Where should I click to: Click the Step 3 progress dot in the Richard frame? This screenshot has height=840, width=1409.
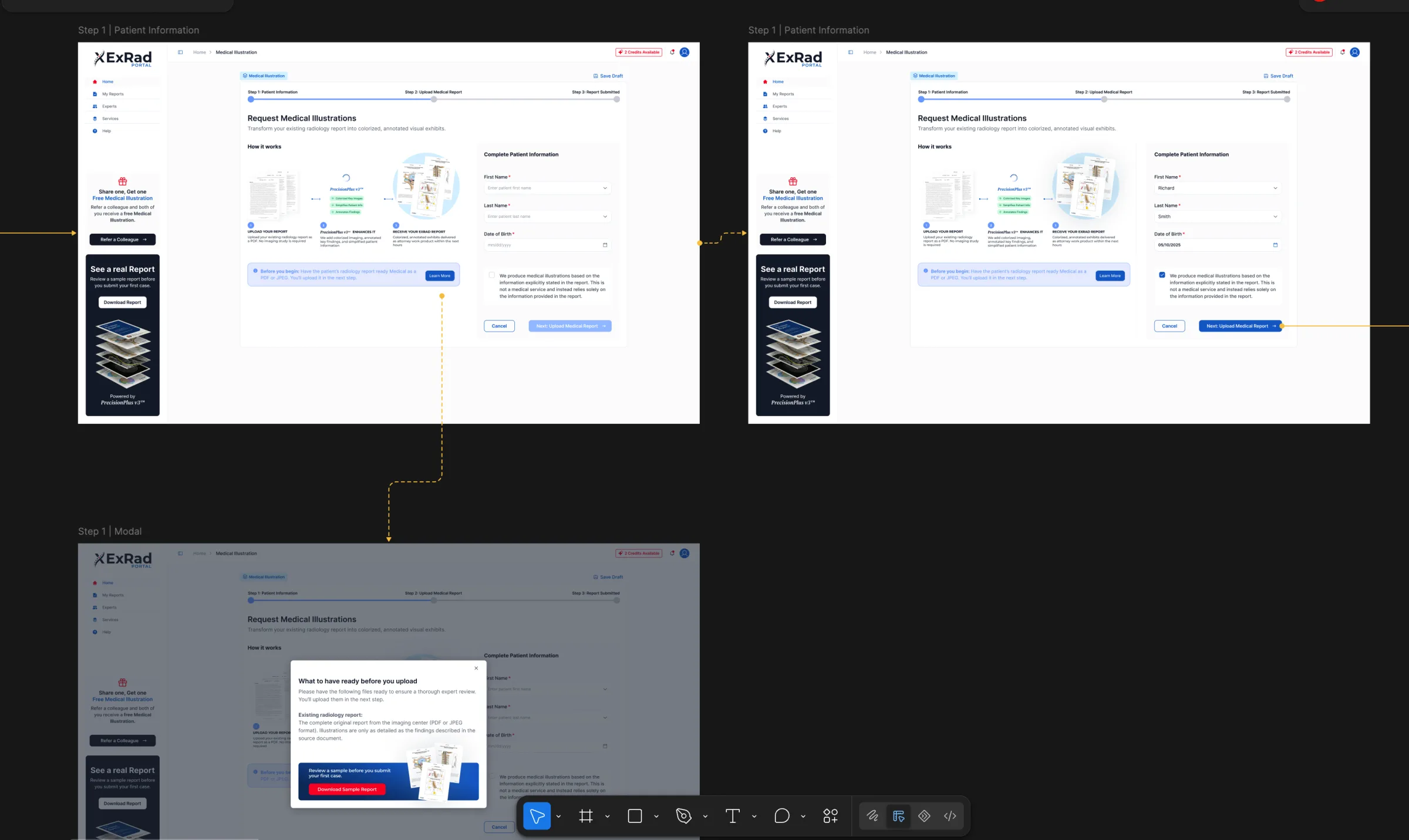(x=1287, y=99)
